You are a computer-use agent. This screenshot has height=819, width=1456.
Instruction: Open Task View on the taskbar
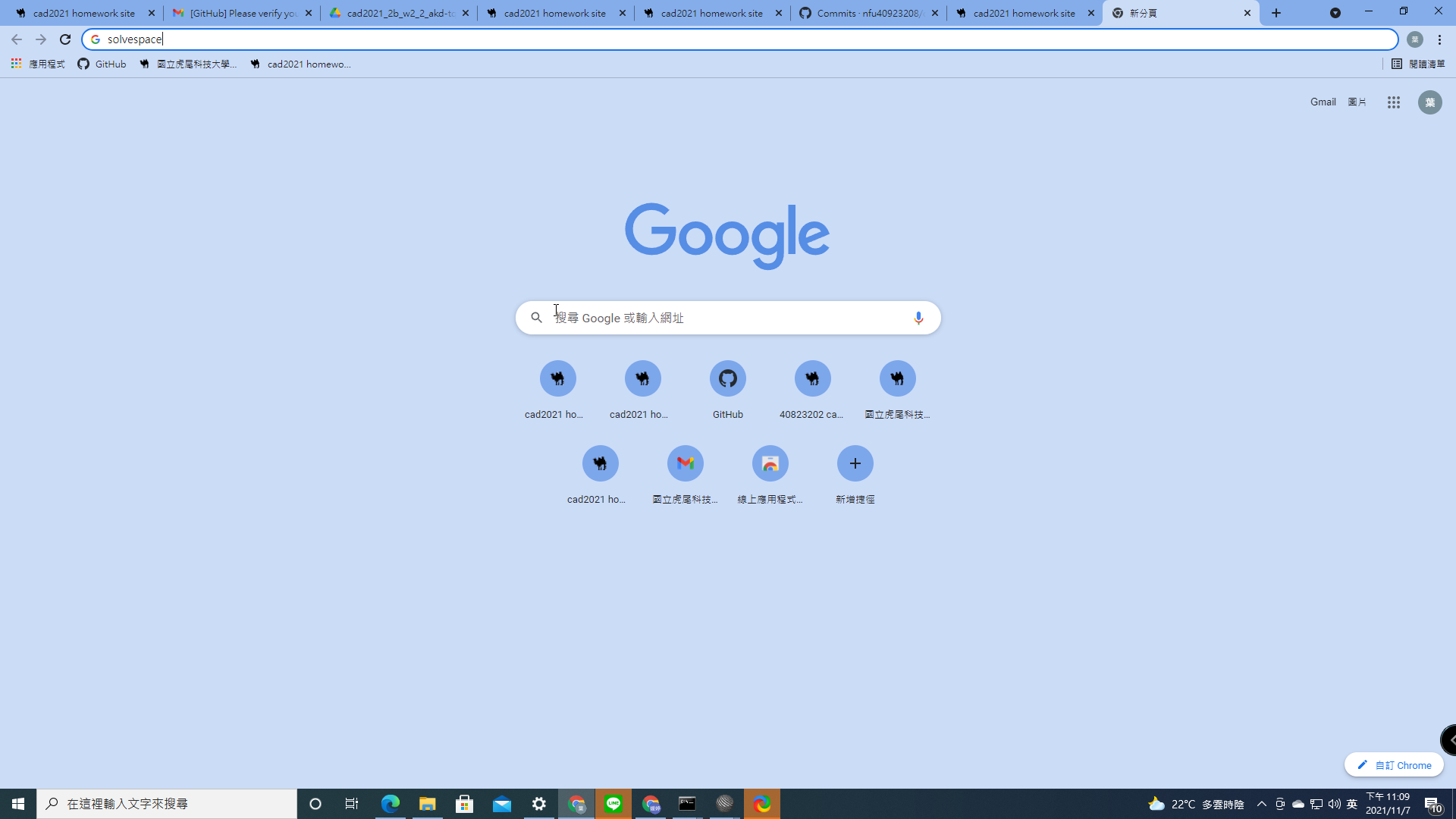coord(352,804)
